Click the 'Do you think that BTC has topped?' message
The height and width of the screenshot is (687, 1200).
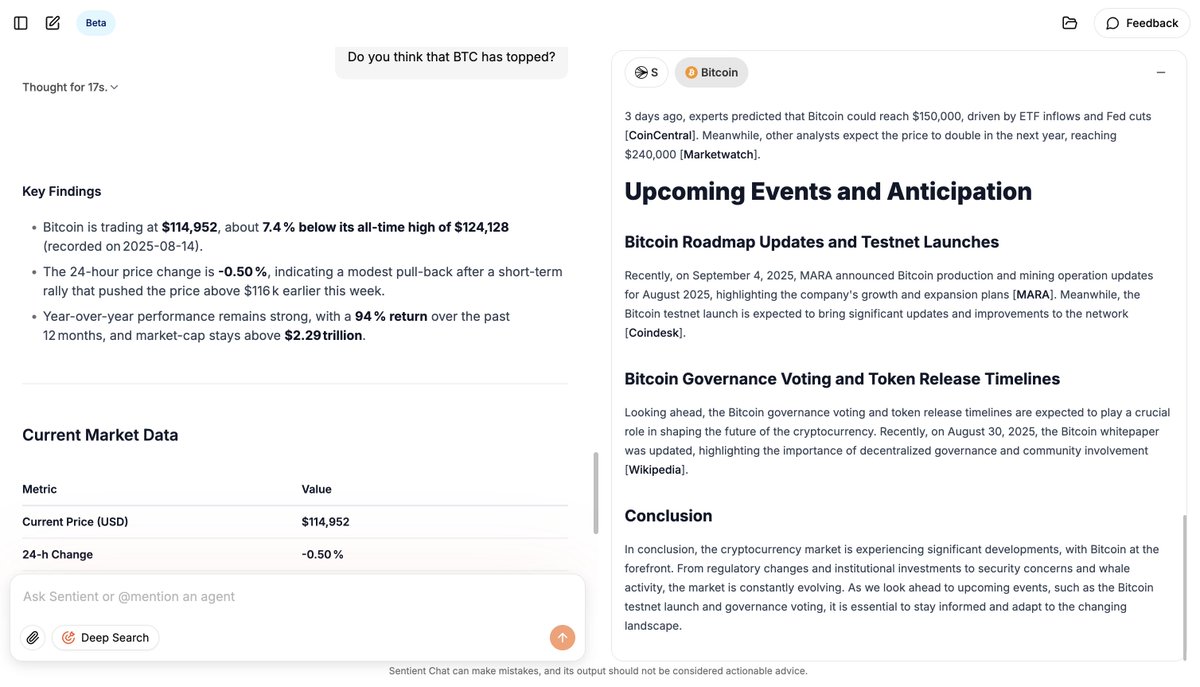451,56
